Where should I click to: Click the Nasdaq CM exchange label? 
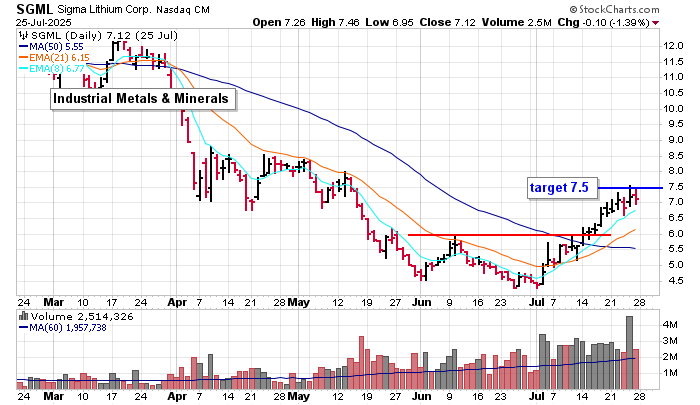pyautogui.click(x=183, y=9)
